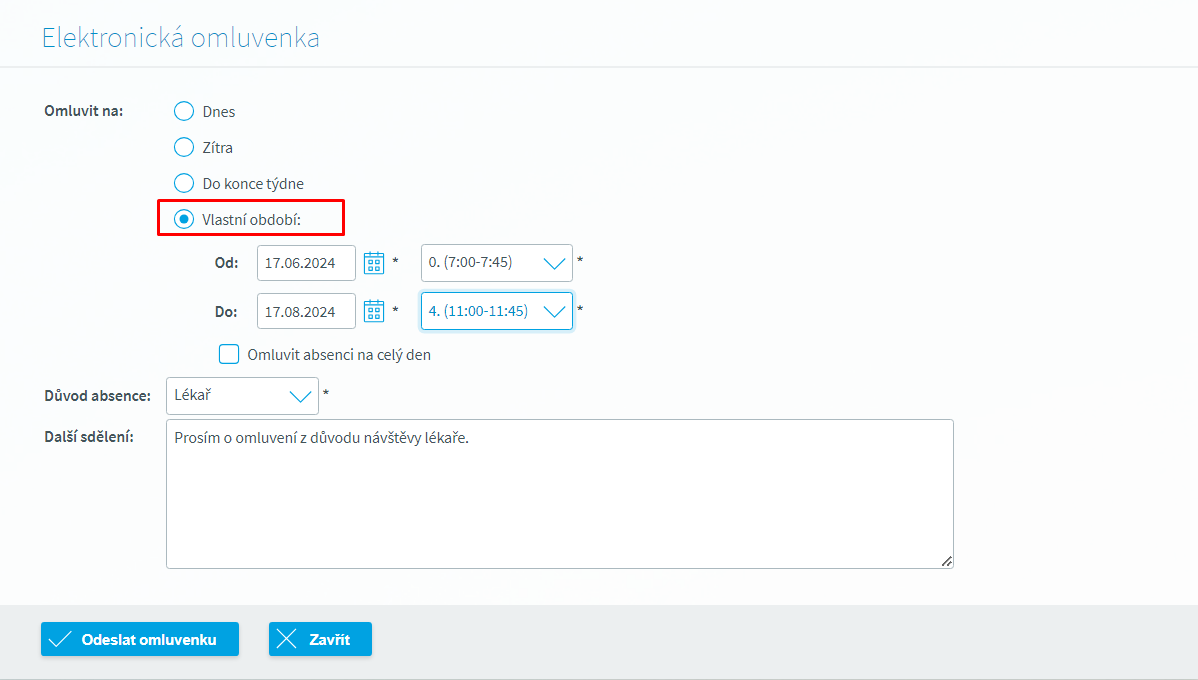Click the Do date field with 17.08.2024
Screen dimensions: 1198x680
(306, 311)
